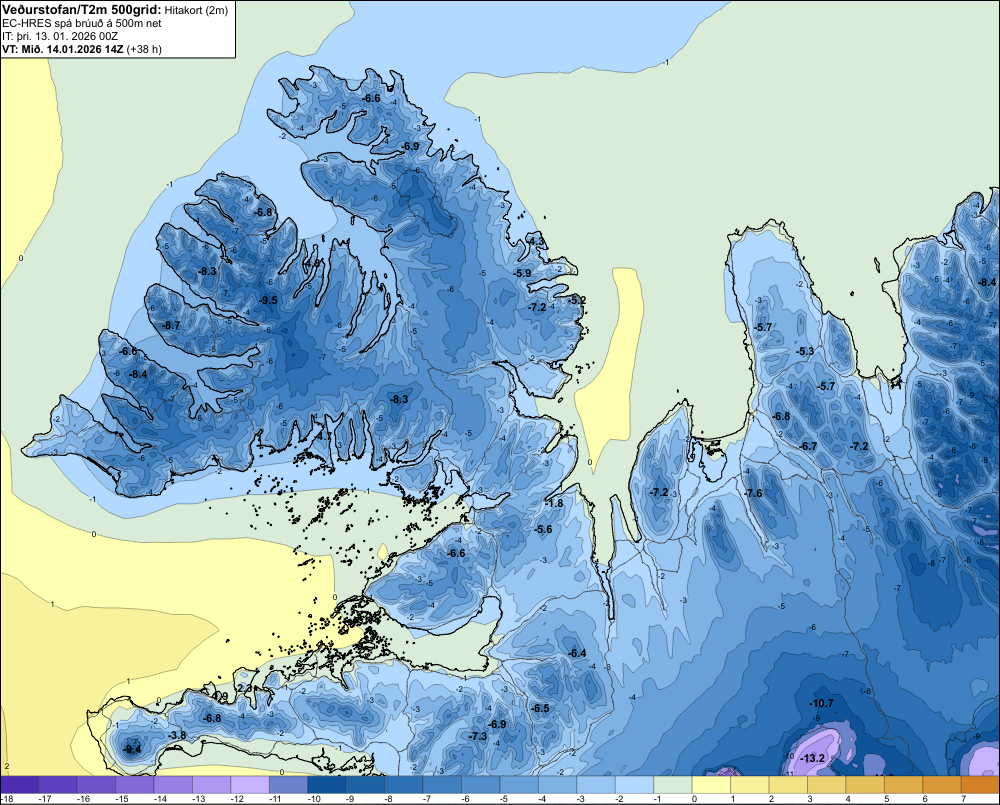
Task: Select the -7.6 temperature label
Action: (753, 493)
